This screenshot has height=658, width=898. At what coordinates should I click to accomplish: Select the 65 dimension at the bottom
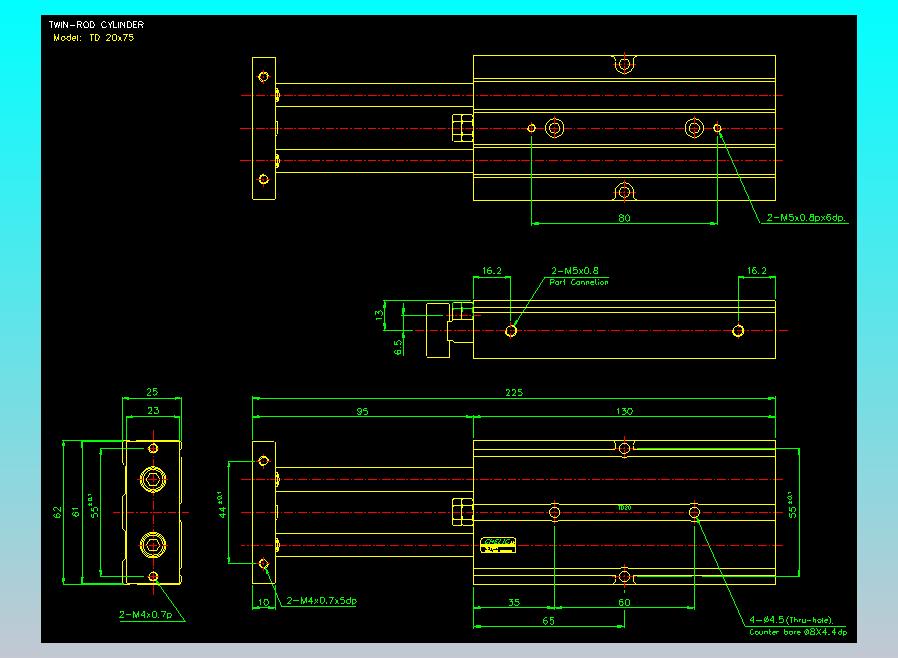tap(548, 621)
